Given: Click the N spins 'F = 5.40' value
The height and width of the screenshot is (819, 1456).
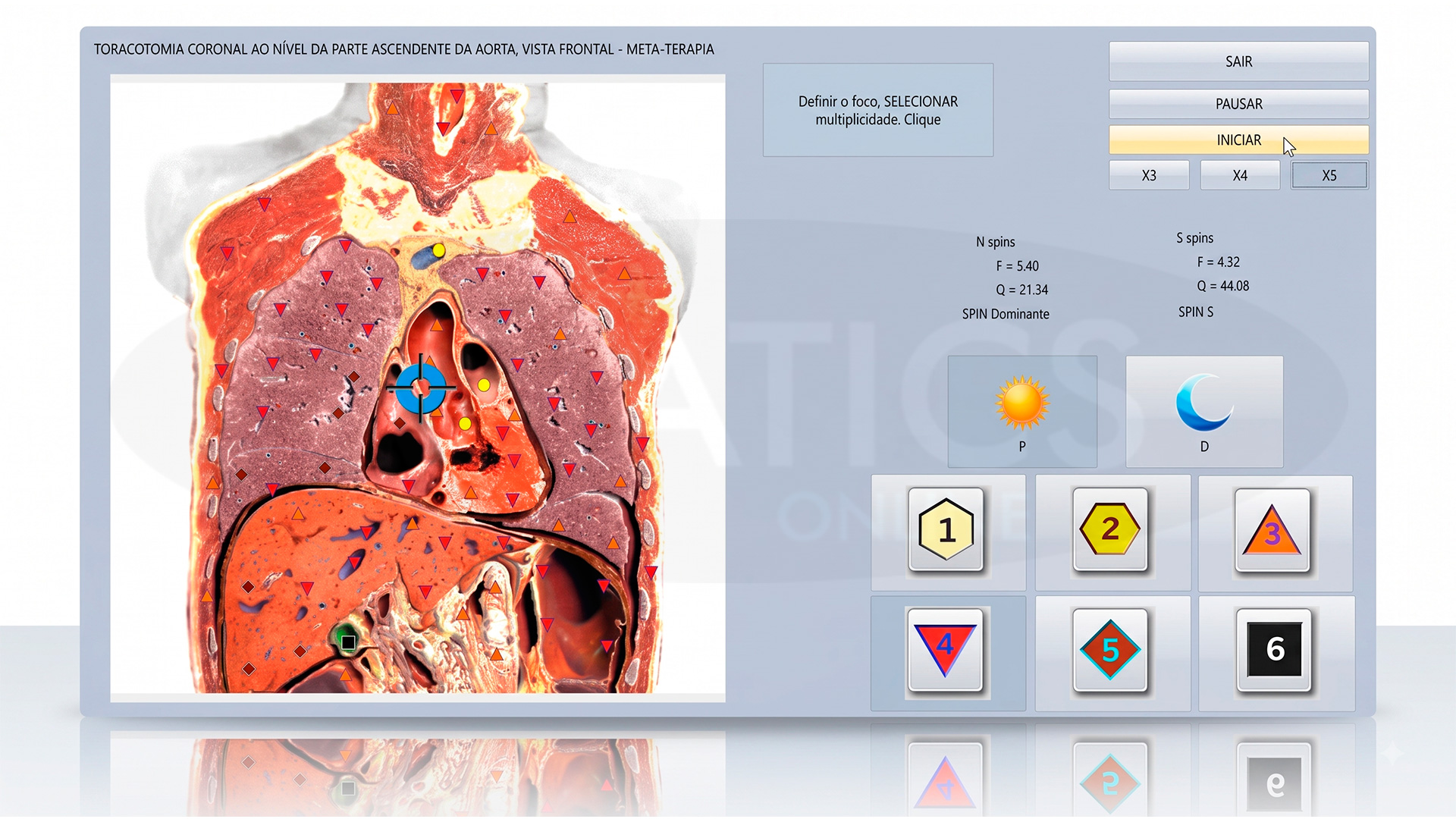Looking at the screenshot, I should 1017,266.
